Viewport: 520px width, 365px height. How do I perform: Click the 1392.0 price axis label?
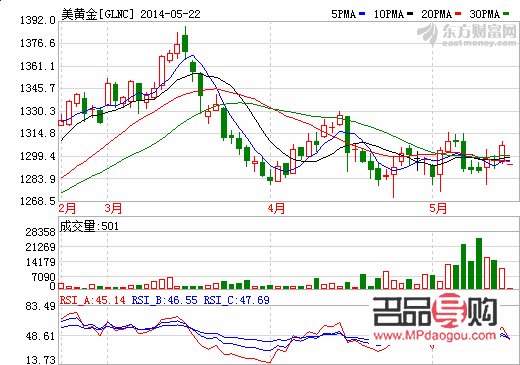(38, 21)
